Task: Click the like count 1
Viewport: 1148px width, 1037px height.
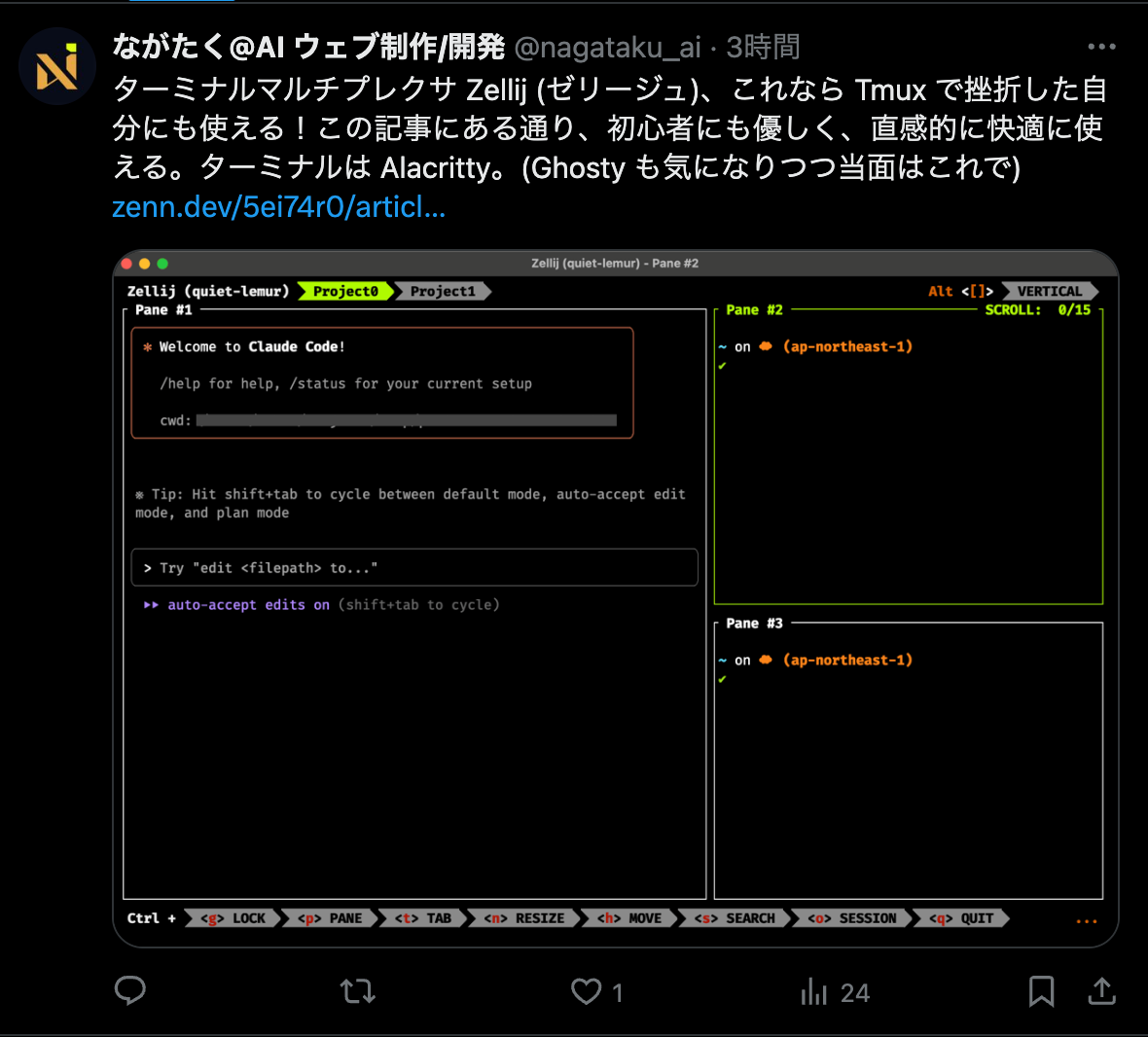Action: 617,993
